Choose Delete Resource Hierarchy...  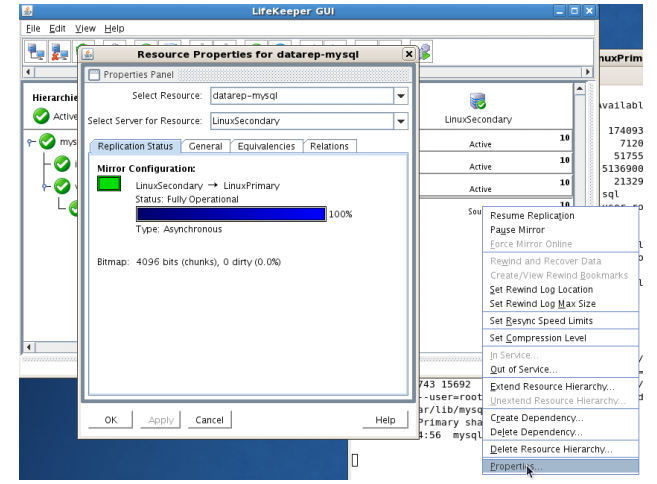560,449
